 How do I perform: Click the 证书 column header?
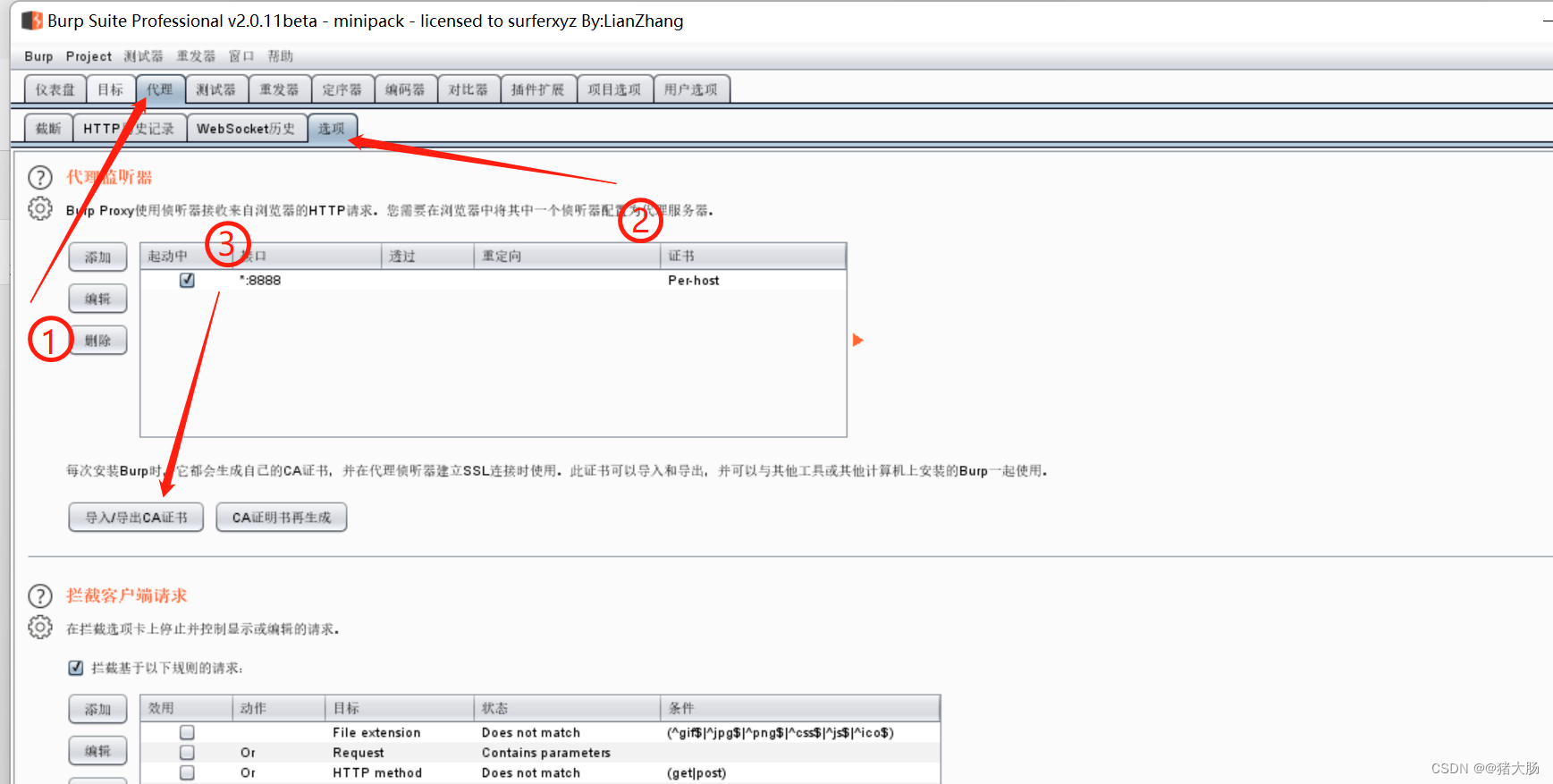(753, 256)
